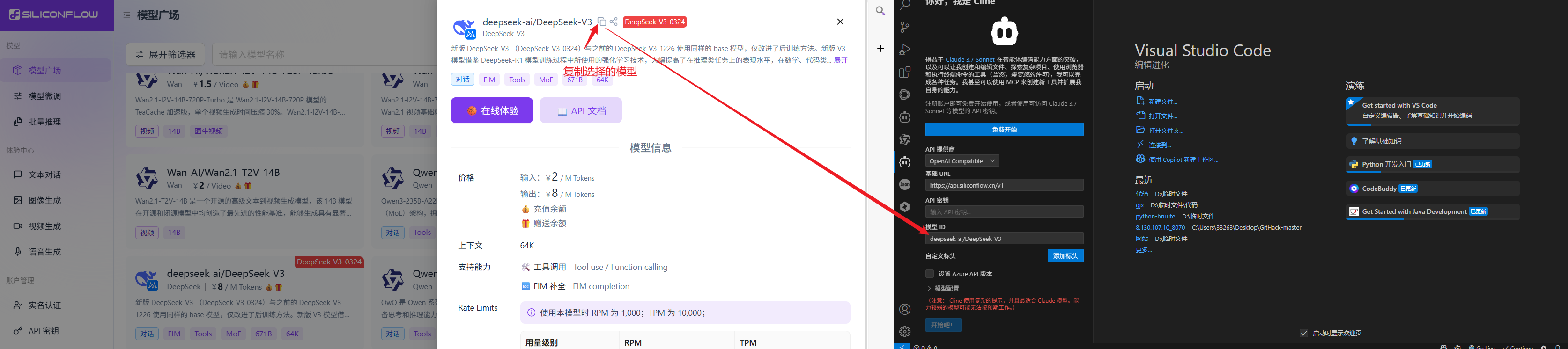Click the 模型广场 cube icon in sidebar

point(18,70)
